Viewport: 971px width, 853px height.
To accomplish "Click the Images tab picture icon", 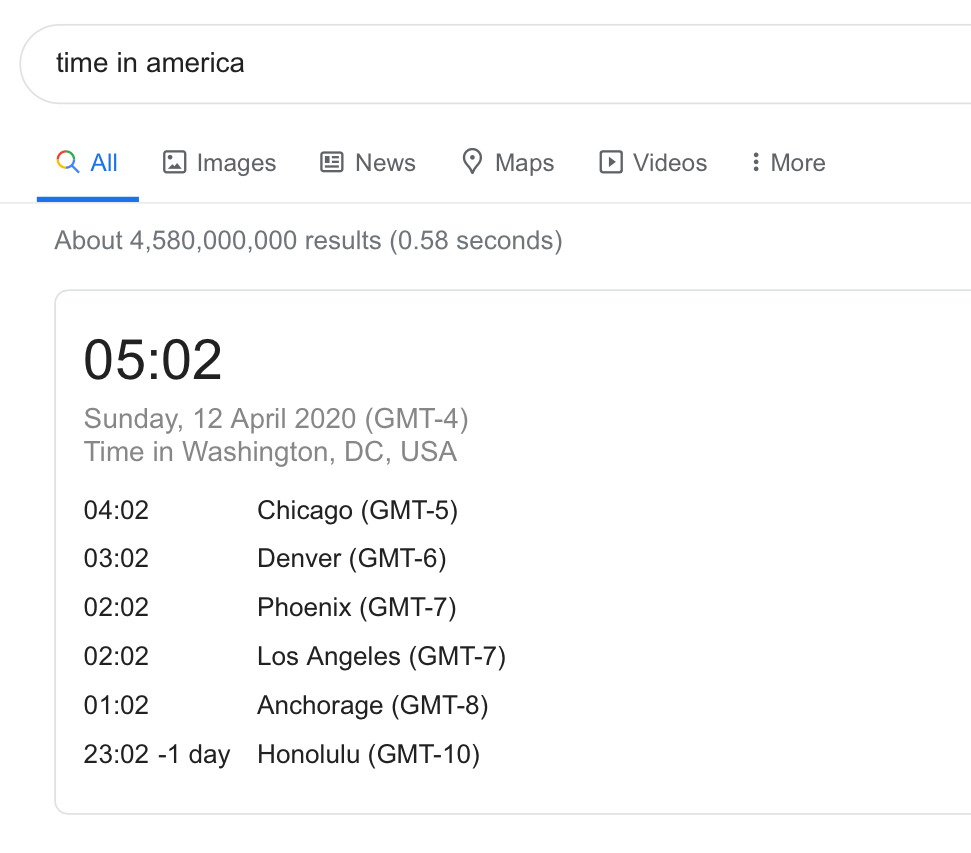I will coord(175,162).
